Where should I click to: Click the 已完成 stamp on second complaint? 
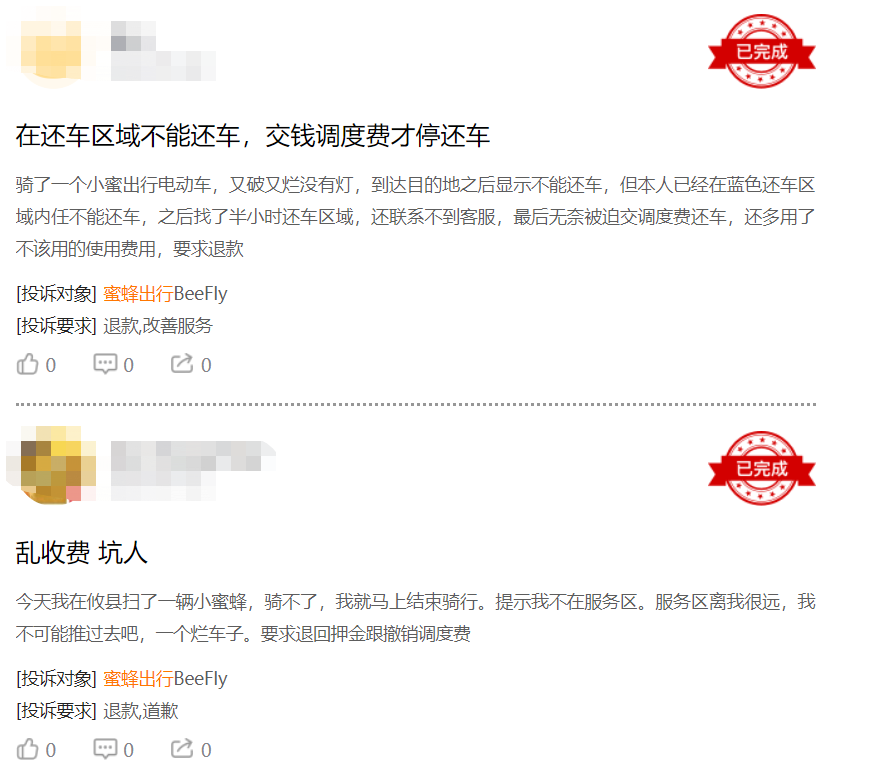pos(761,468)
